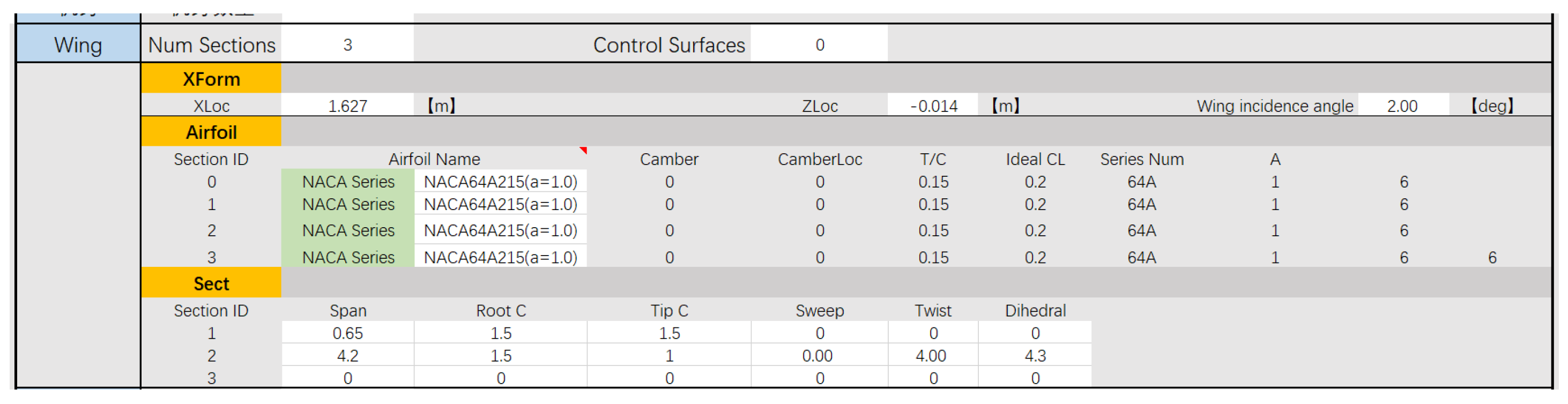Select the orange Airfoil header cell

click(x=211, y=133)
